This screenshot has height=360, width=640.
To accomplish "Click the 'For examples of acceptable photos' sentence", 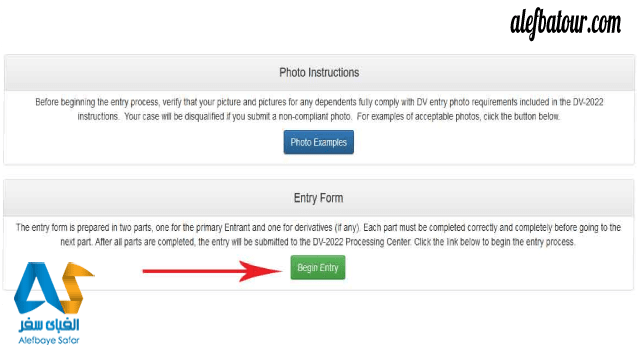I will coord(458,117).
